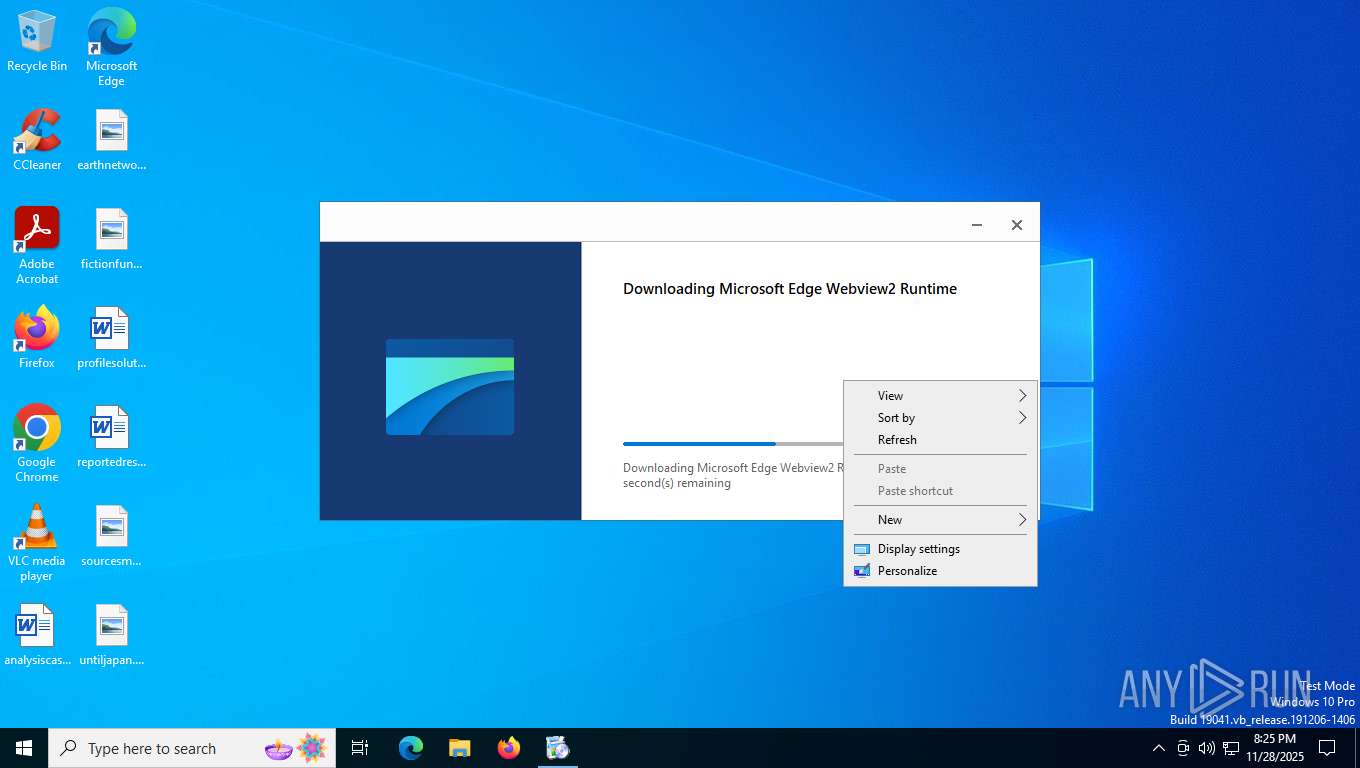Open Display settings from context menu
Viewport: 1360px width, 768px height.
(940, 549)
